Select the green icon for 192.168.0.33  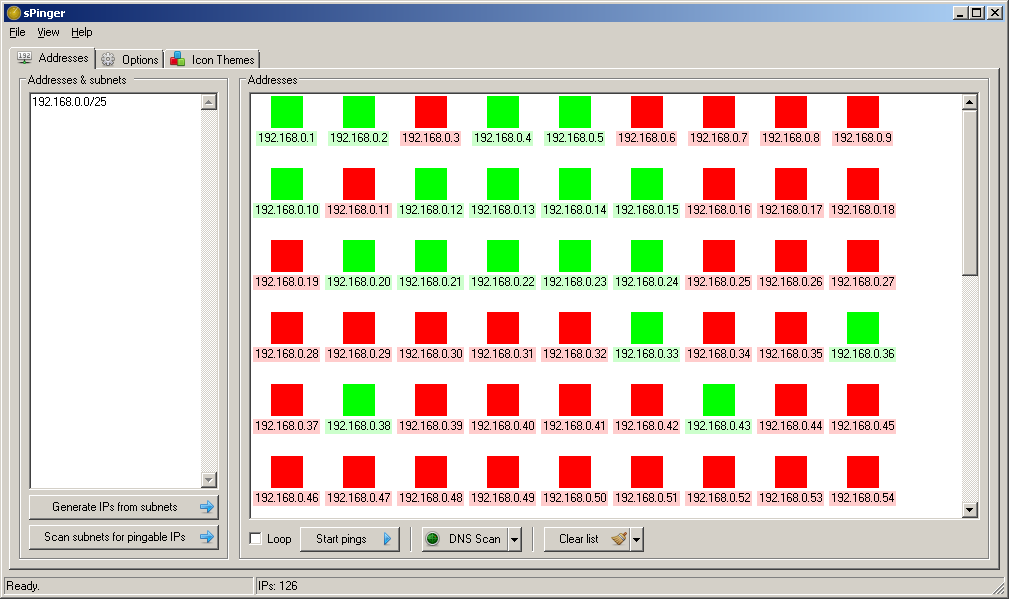[x=647, y=328]
